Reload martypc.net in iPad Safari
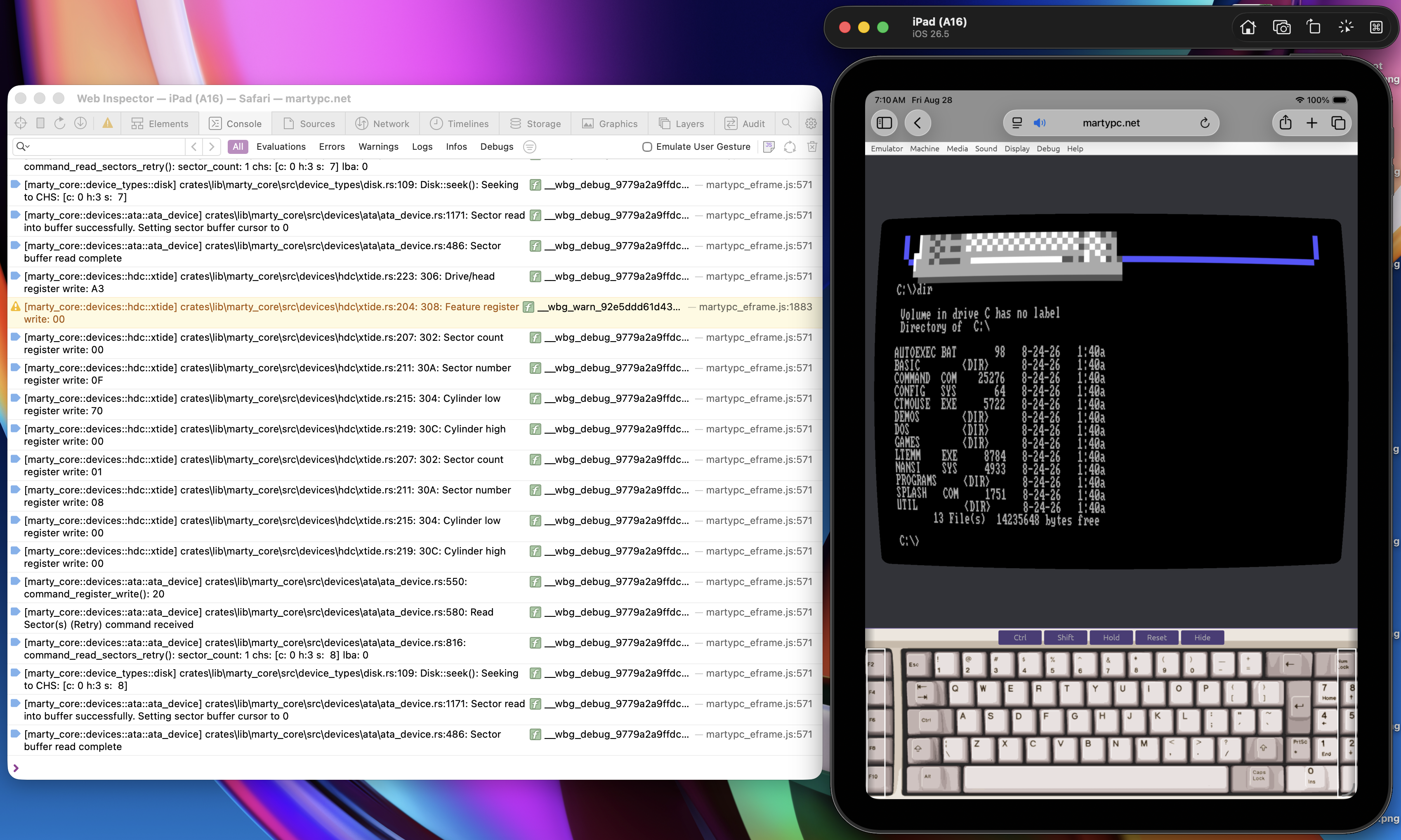The height and width of the screenshot is (840, 1401). (1205, 123)
